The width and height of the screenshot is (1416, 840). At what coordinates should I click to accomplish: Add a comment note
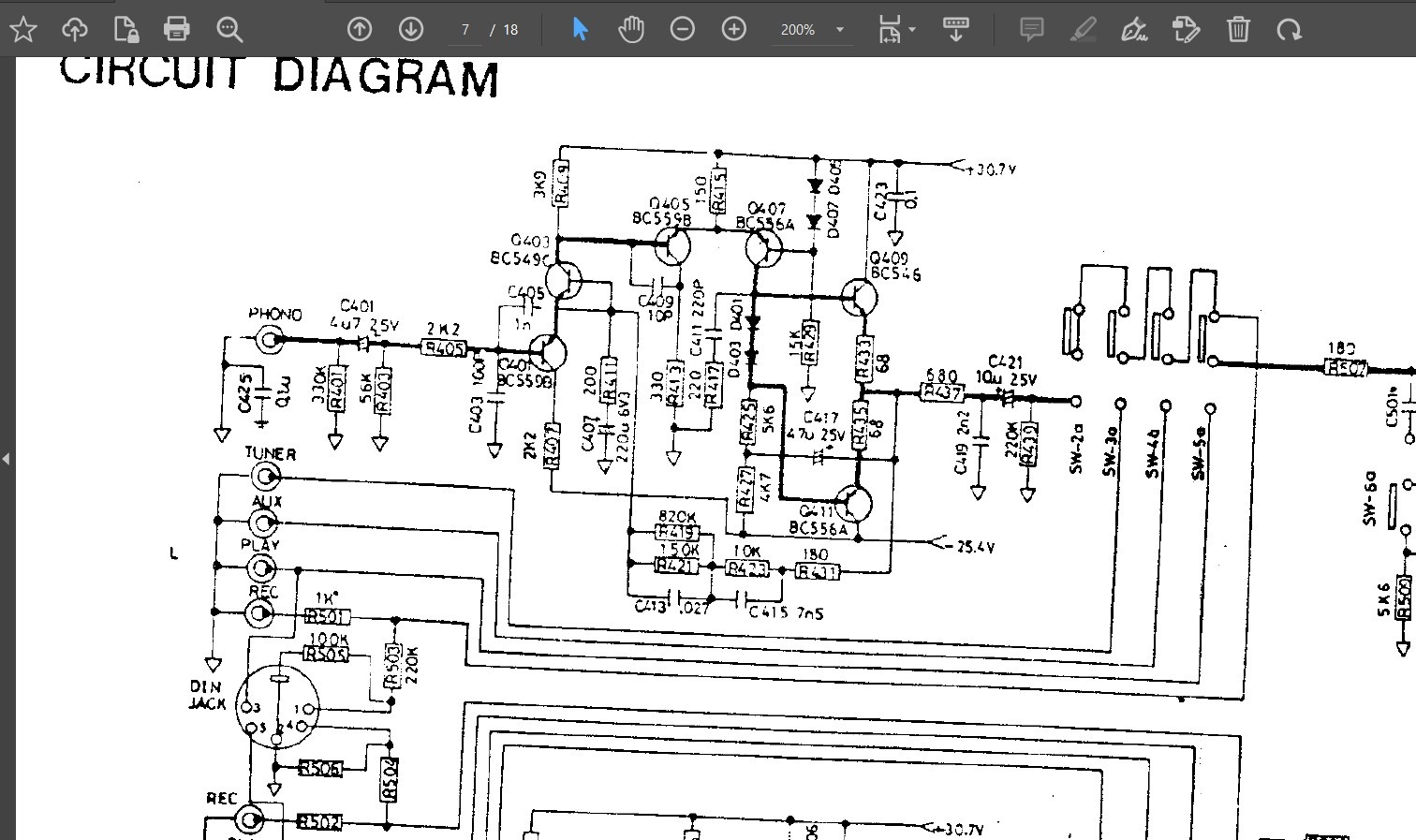coord(1032,30)
